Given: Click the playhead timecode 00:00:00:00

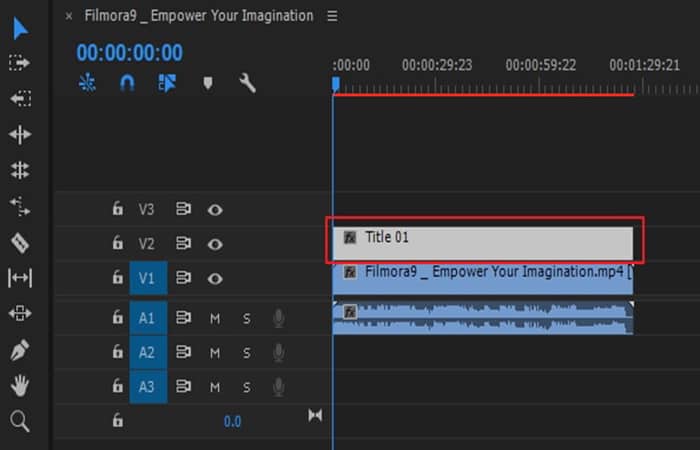Looking at the screenshot, I should tap(129, 53).
